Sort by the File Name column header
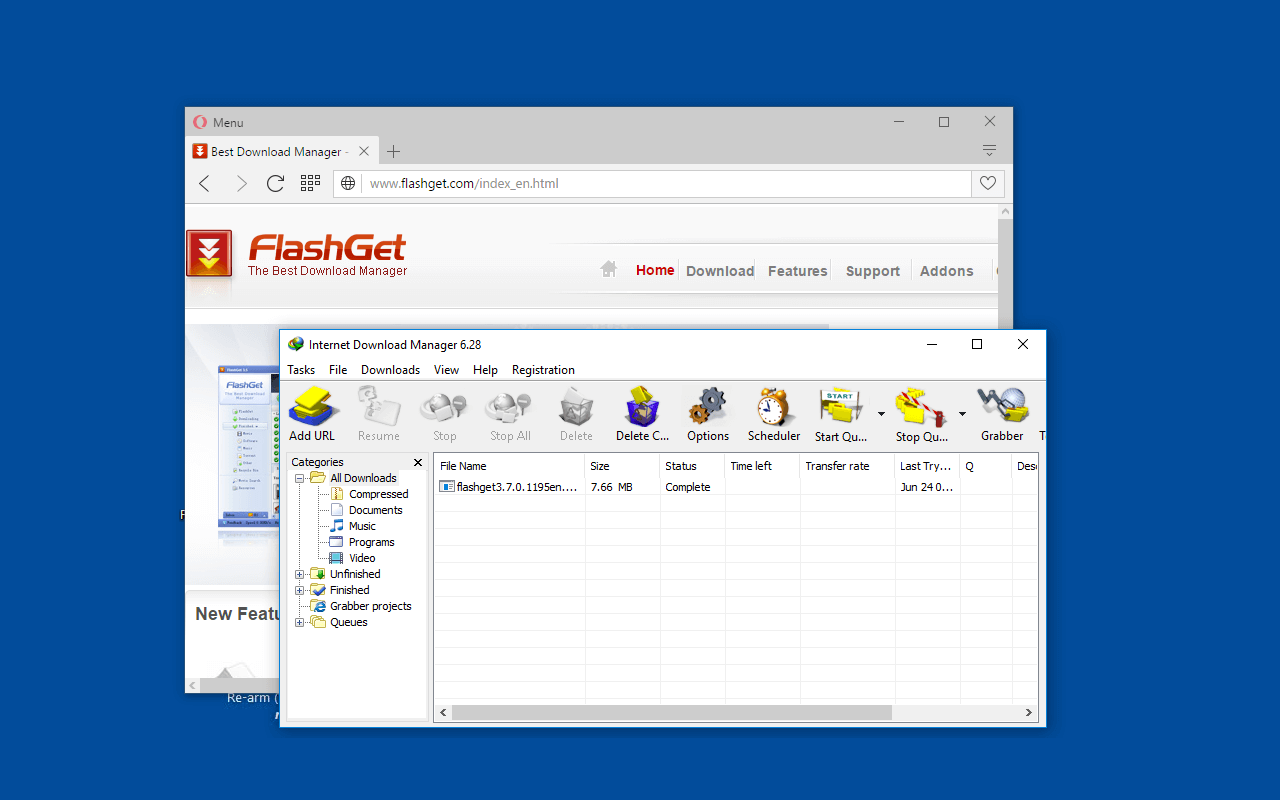1280x800 pixels. point(510,466)
